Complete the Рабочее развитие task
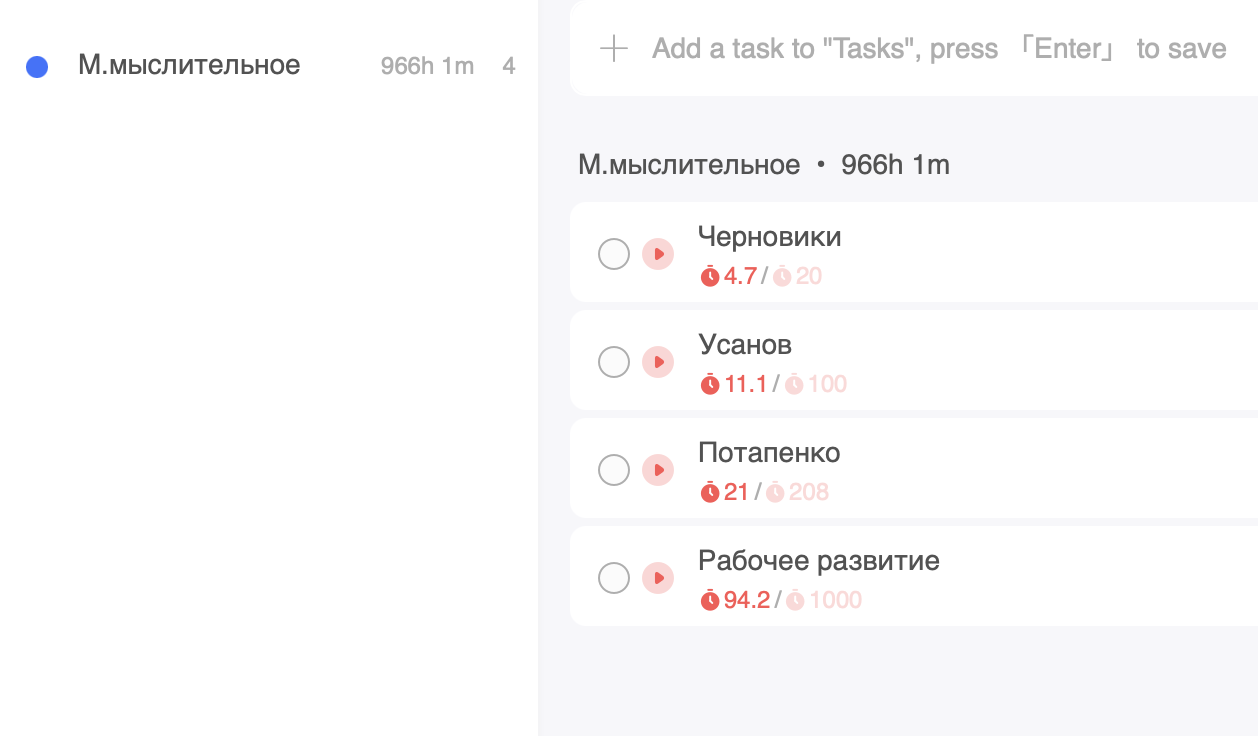This screenshot has height=736, width=1258. 614,578
